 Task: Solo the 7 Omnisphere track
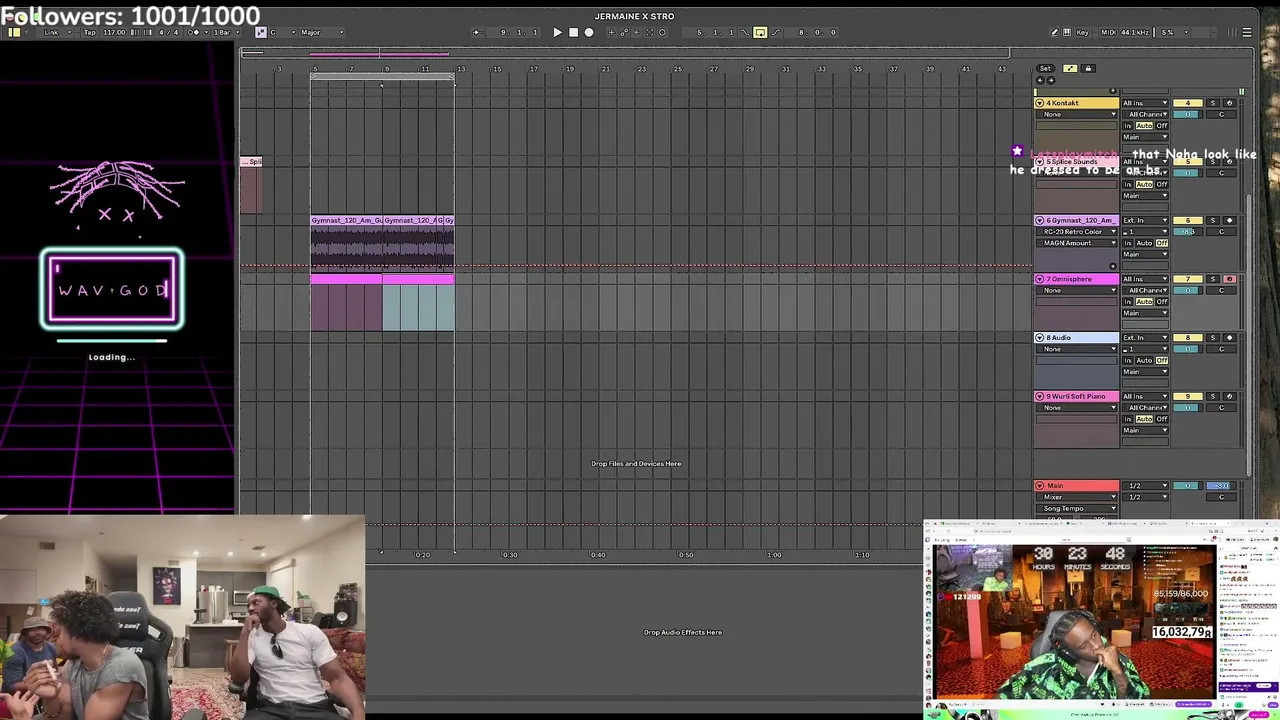[1213, 279]
